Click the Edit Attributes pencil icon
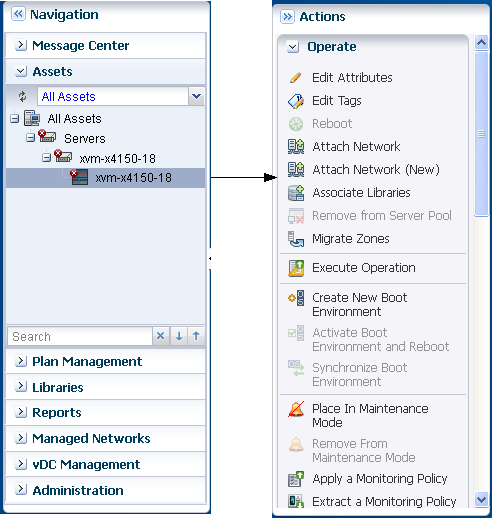 click(296, 77)
